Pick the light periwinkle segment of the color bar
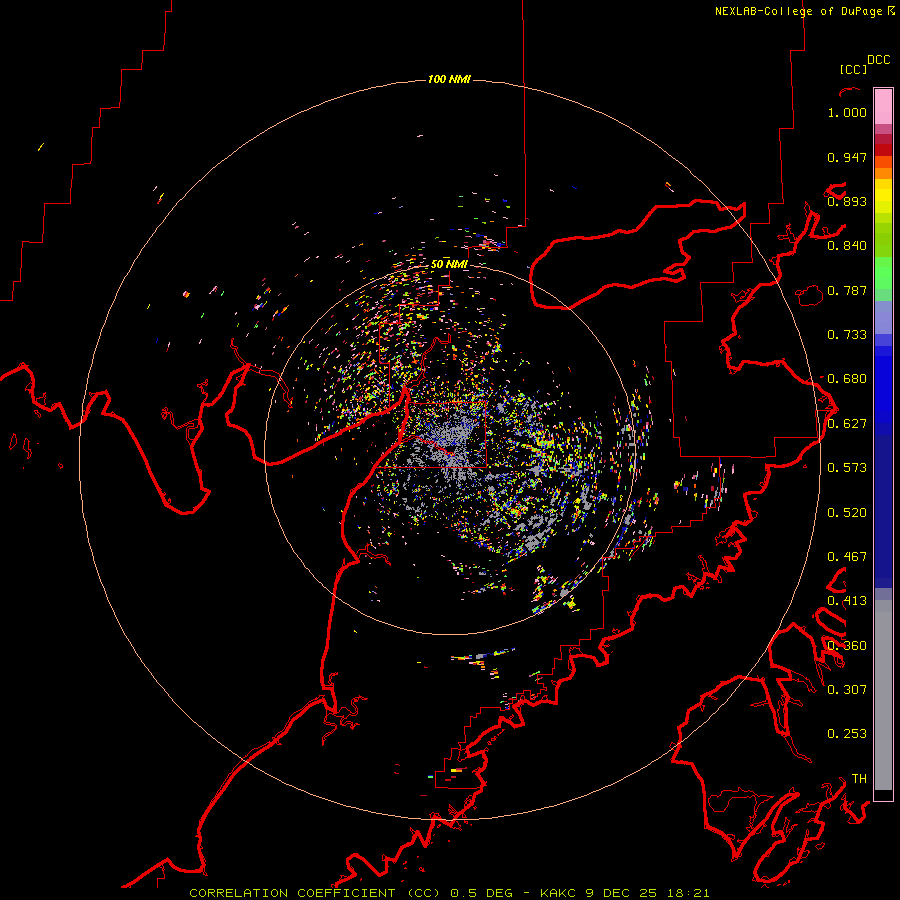Viewport: 900px width, 900px height. pos(883,317)
